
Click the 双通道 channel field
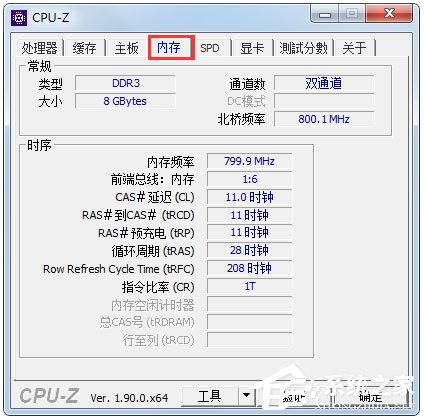[x=324, y=83]
